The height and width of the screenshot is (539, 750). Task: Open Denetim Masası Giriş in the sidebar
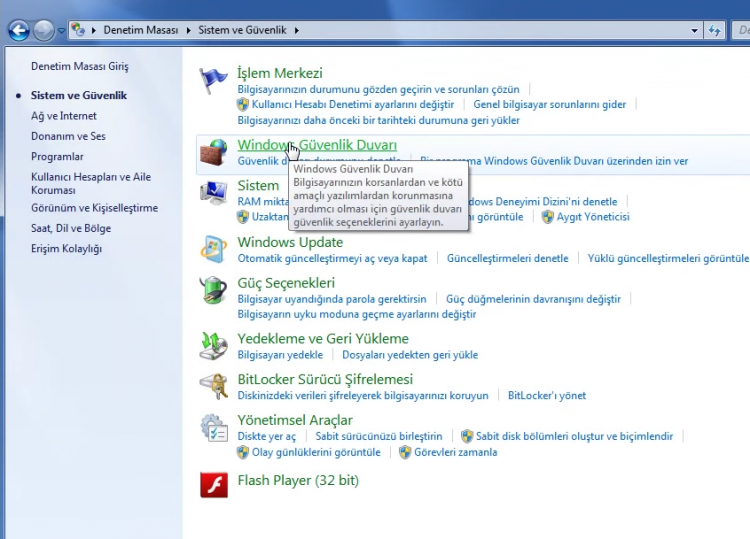pyautogui.click(x=80, y=66)
